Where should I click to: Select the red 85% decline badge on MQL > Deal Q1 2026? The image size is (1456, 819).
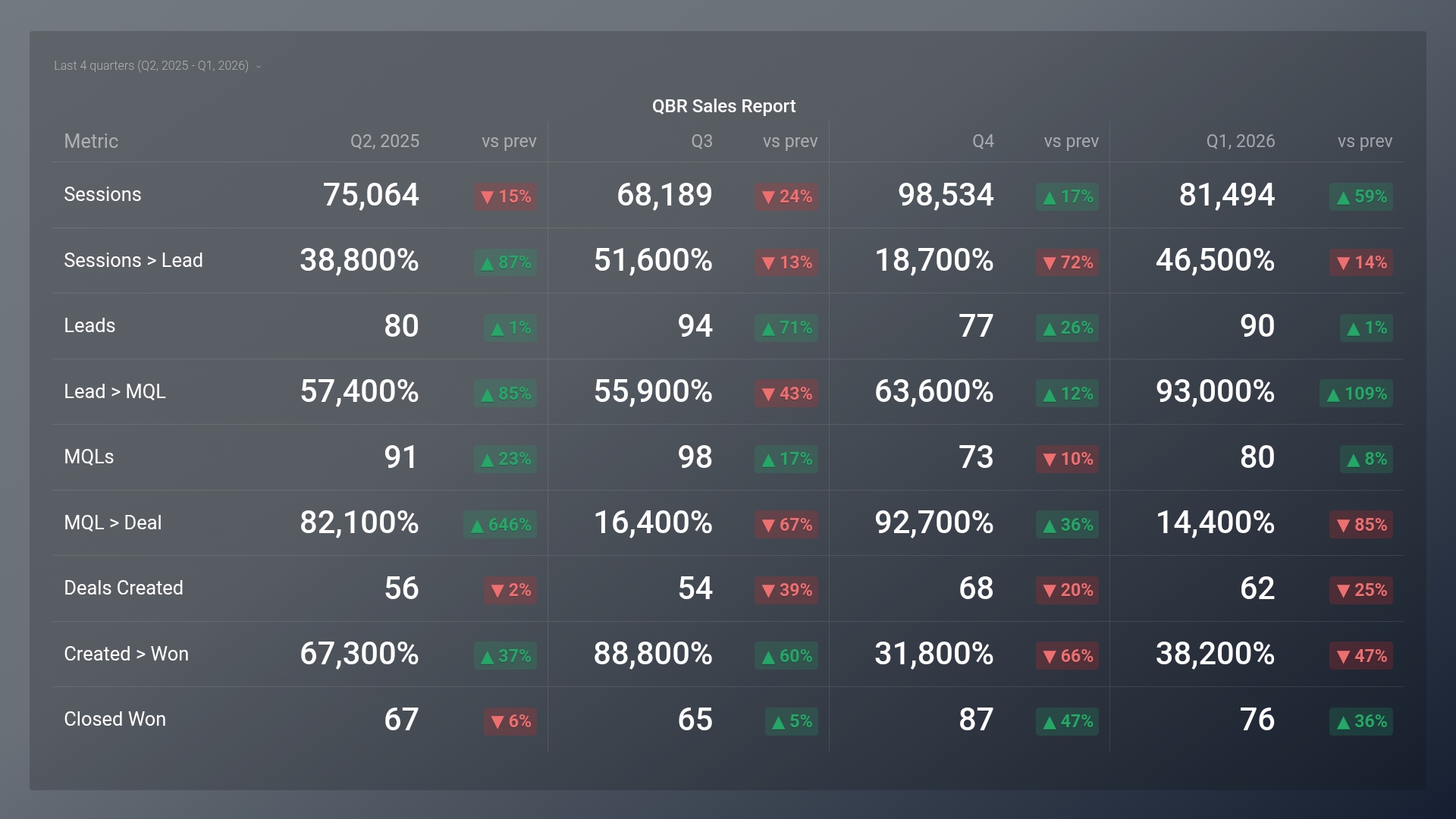(1360, 524)
